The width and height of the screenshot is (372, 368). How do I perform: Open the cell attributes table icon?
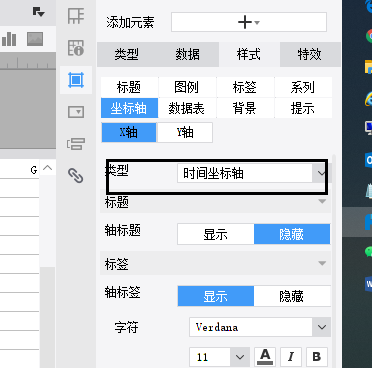click(x=76, y=48)
